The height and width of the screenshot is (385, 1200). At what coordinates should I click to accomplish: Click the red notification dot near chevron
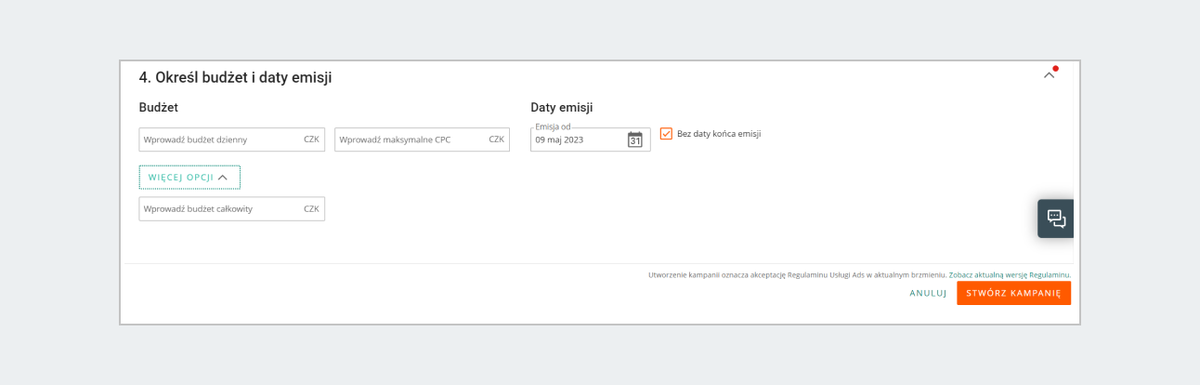[1056, 69]
